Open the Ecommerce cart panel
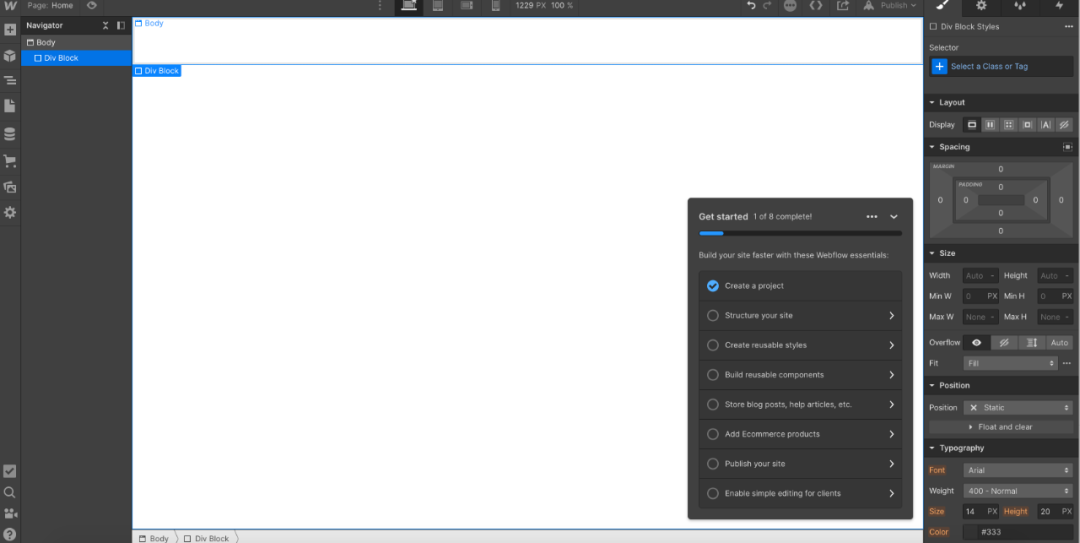This screenshot has height=543, width=1080. [10, 161]
